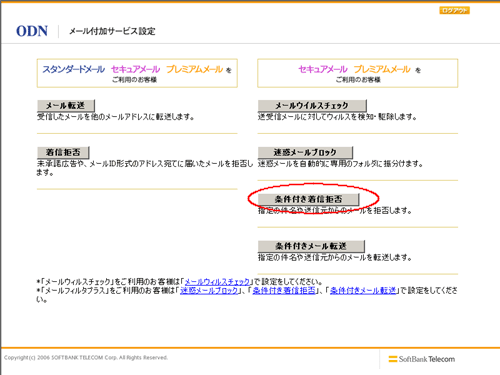Follow the メールウィルスチェック hyperlink in the notes

click(217, 282)
